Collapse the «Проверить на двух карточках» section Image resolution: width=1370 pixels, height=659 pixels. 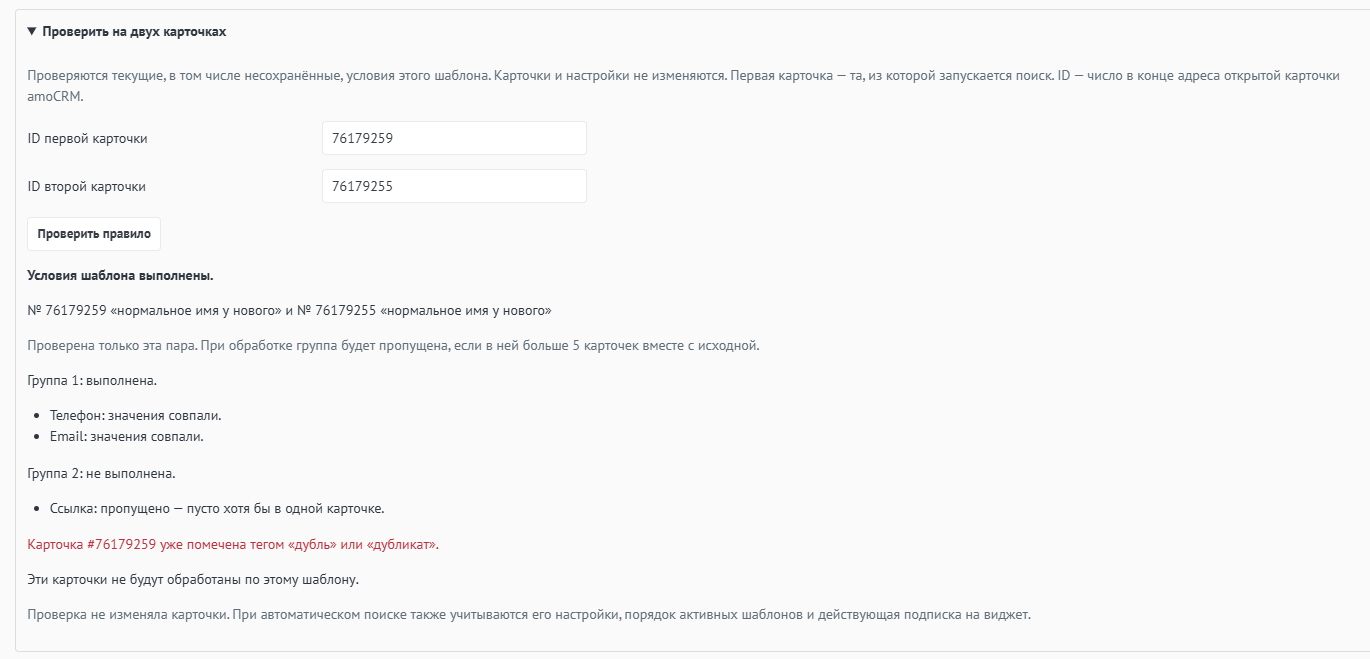(127, 31)
